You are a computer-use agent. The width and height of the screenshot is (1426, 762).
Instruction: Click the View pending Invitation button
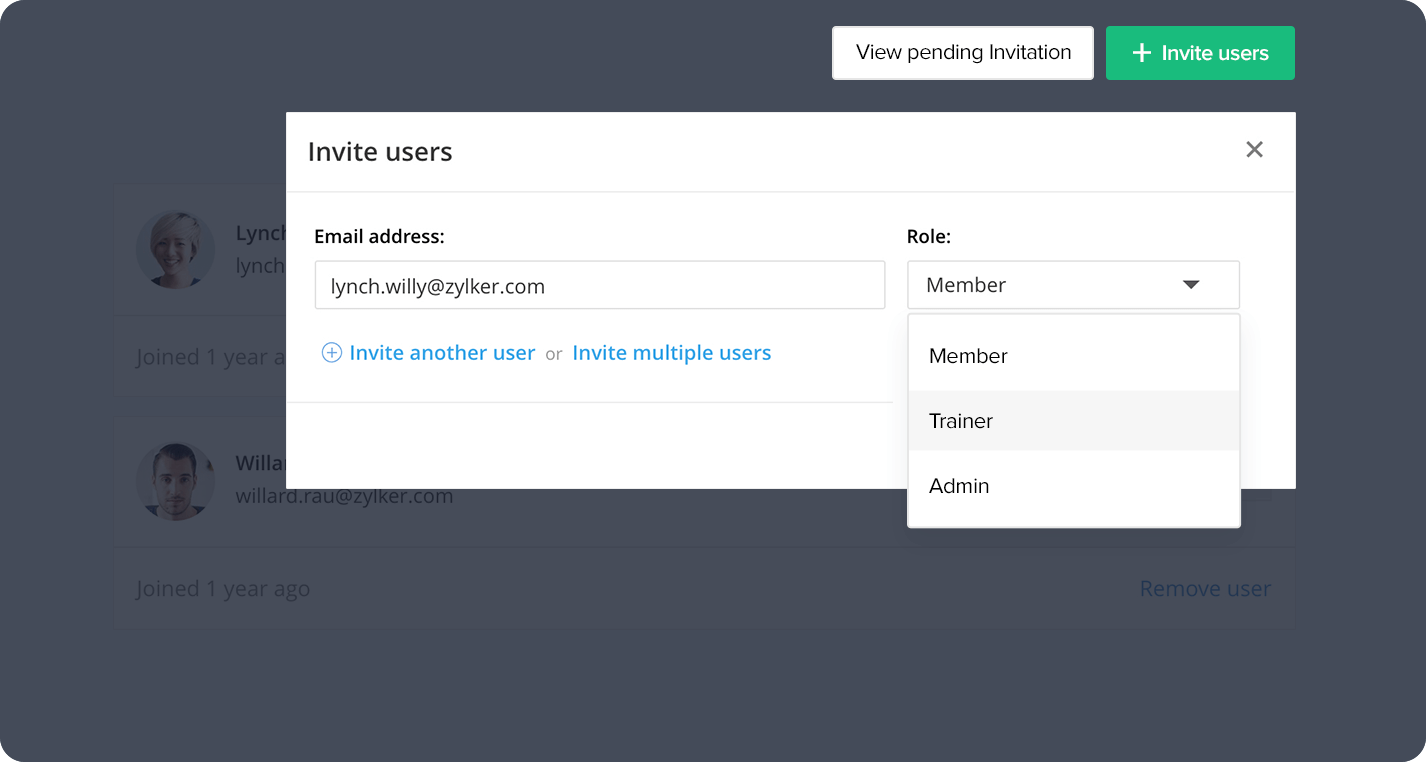(x=963, y=53)
